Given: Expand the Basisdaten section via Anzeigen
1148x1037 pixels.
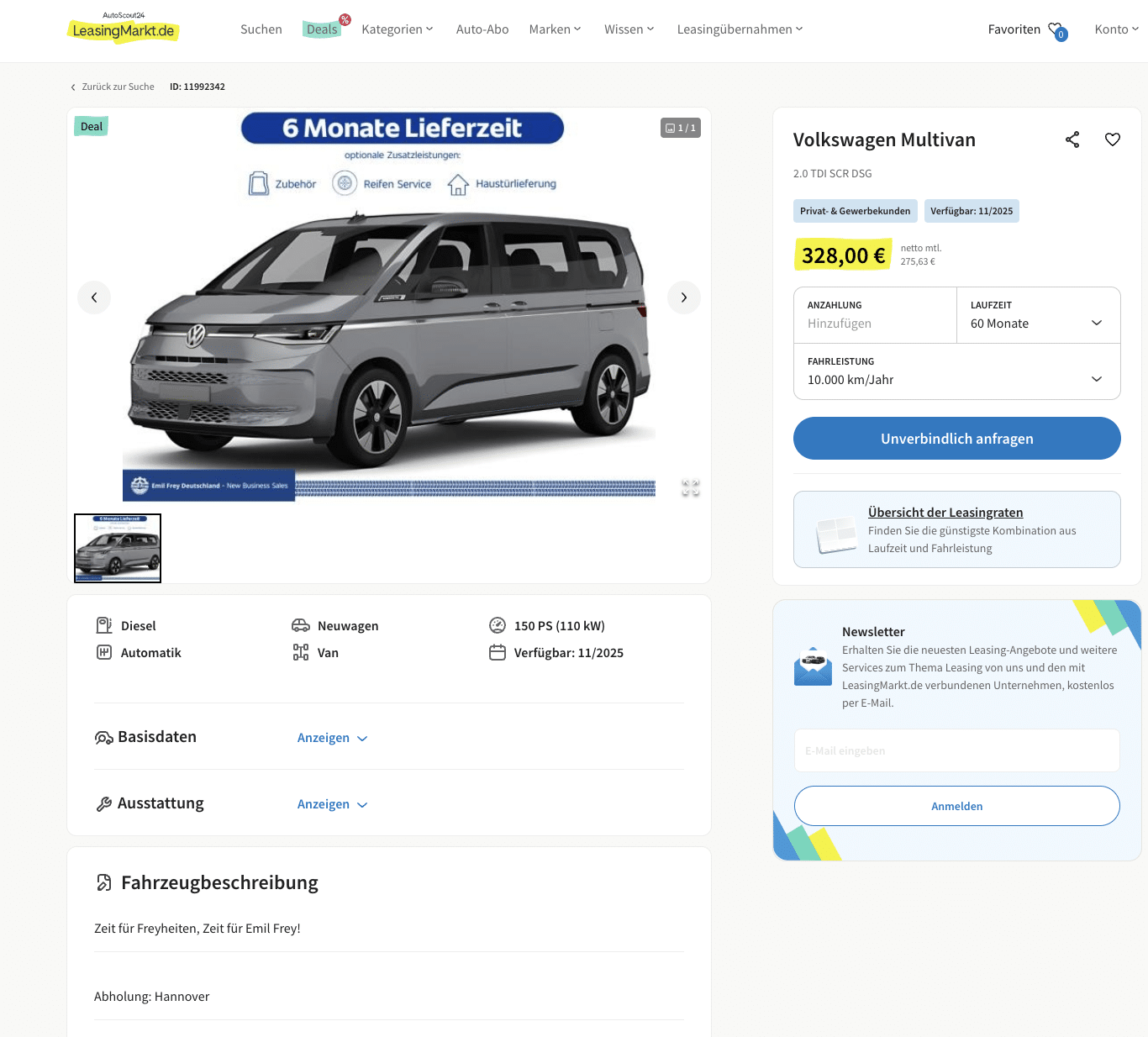Looking at the screenshot, I should [333, 738].
